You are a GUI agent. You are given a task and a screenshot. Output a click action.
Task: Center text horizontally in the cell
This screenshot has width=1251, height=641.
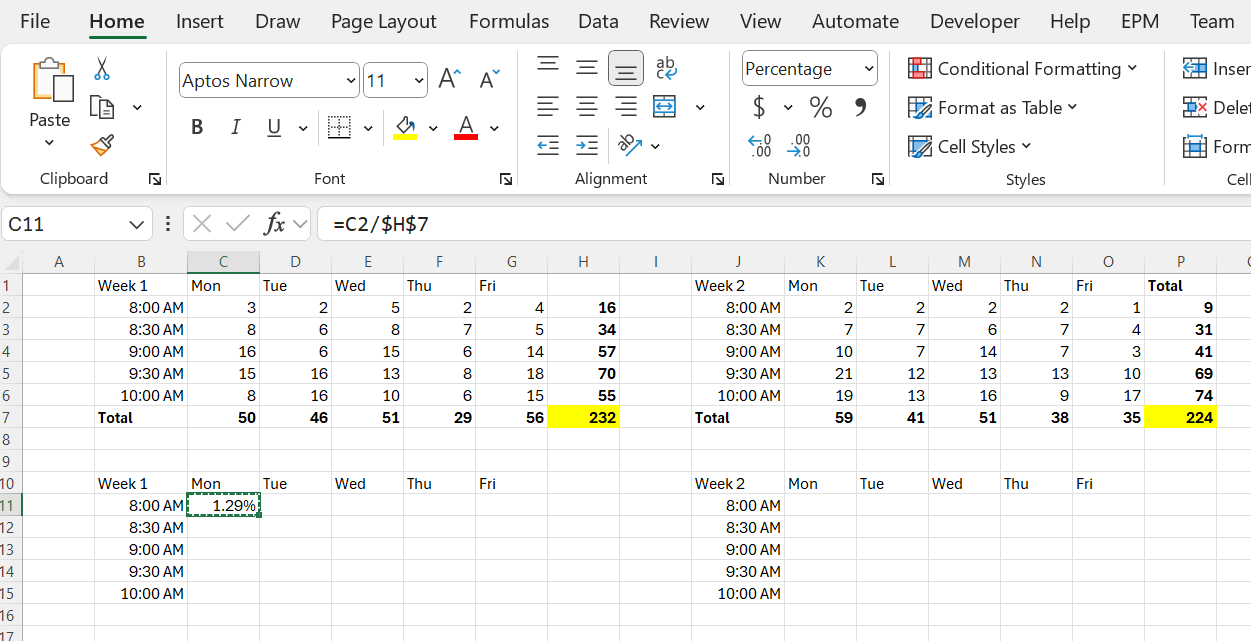(x=587, y=106)
